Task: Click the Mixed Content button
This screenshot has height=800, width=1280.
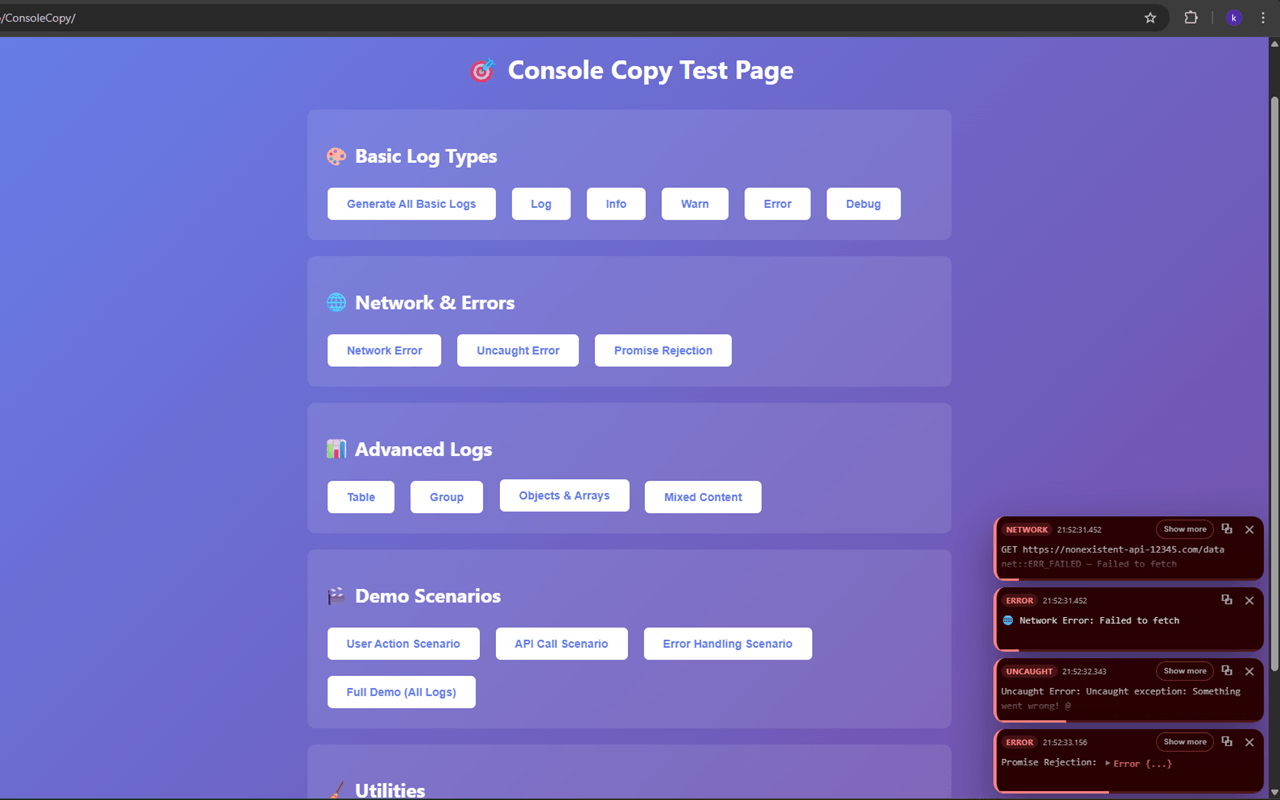Action: tap(703, 497)
